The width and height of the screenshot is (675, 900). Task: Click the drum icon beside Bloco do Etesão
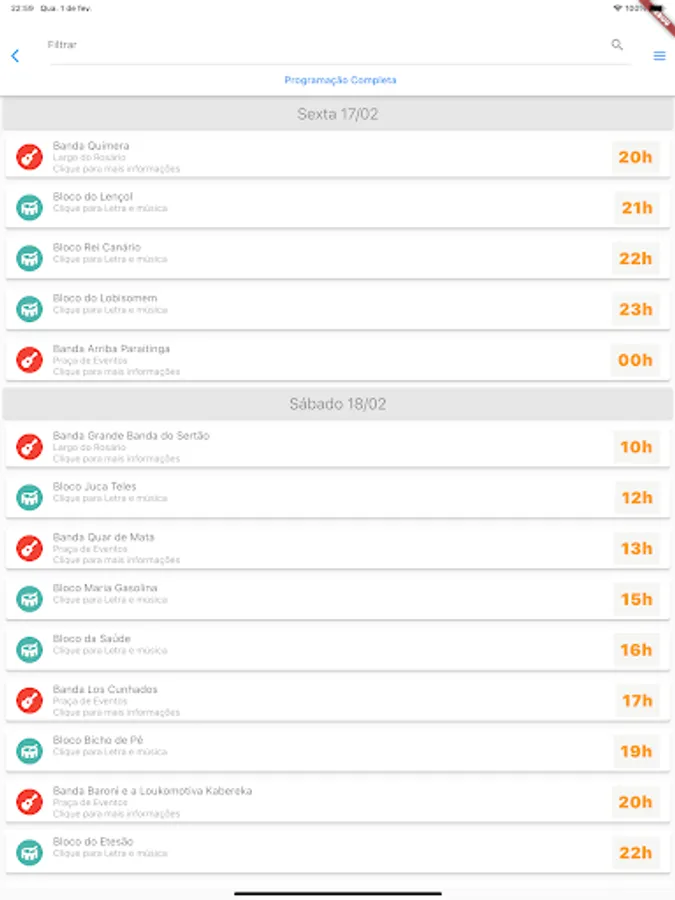(x=30, y=853)
